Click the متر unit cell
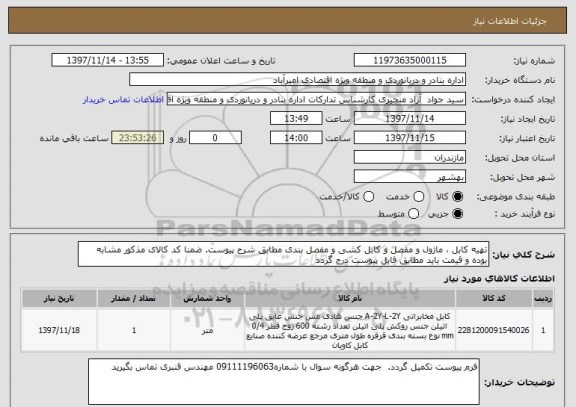The image size is (576, 407). (207, 330)
